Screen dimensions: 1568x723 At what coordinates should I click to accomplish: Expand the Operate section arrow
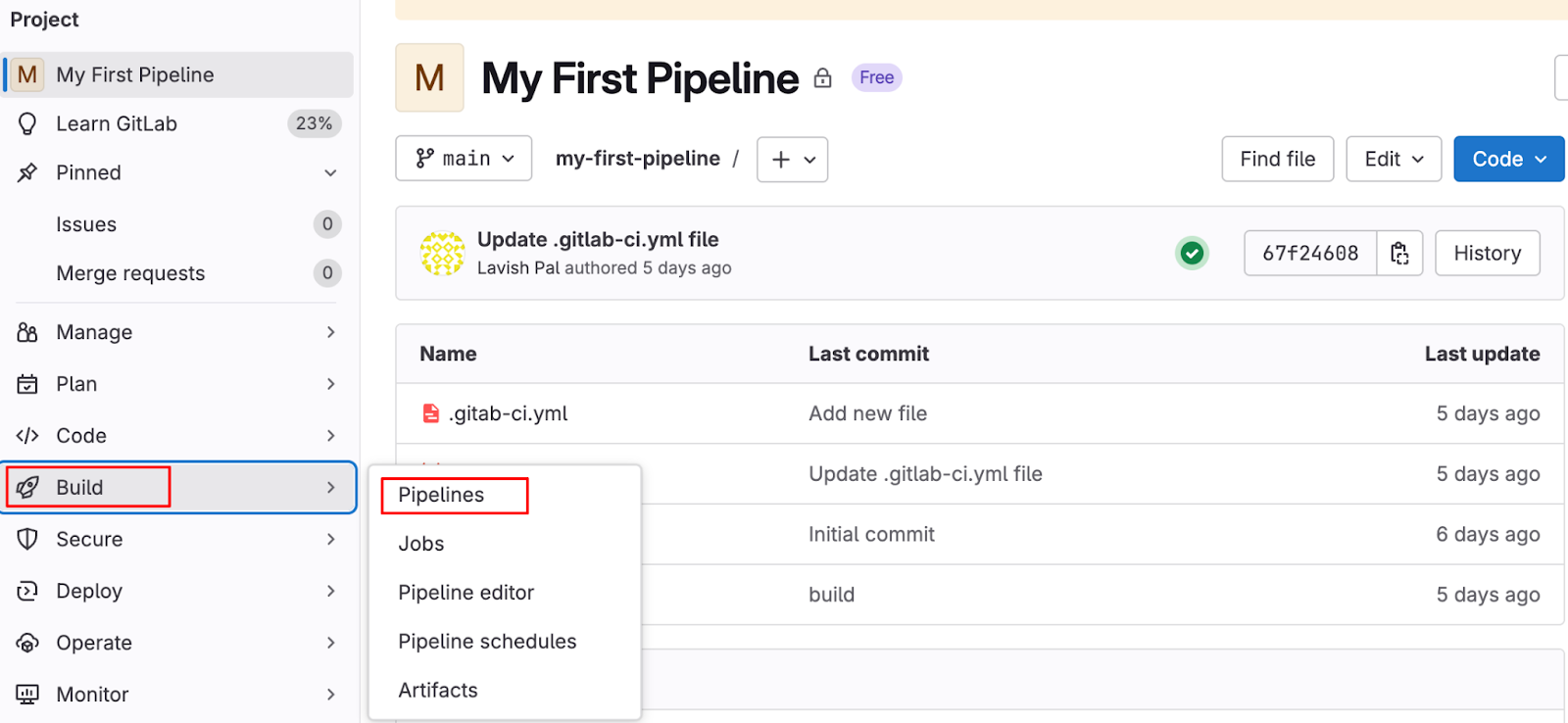pos(331,643)
